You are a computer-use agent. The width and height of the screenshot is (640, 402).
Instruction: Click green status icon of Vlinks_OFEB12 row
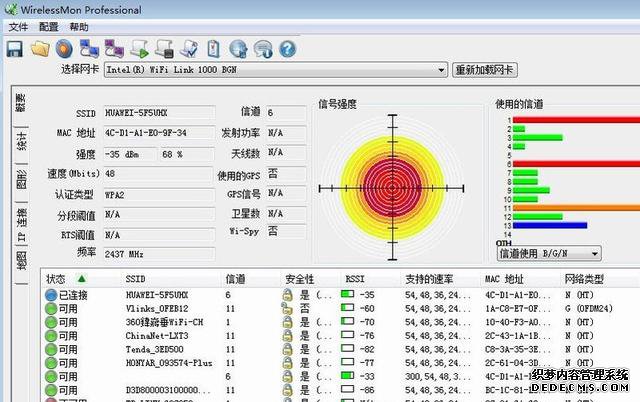[x=51, y=309]
